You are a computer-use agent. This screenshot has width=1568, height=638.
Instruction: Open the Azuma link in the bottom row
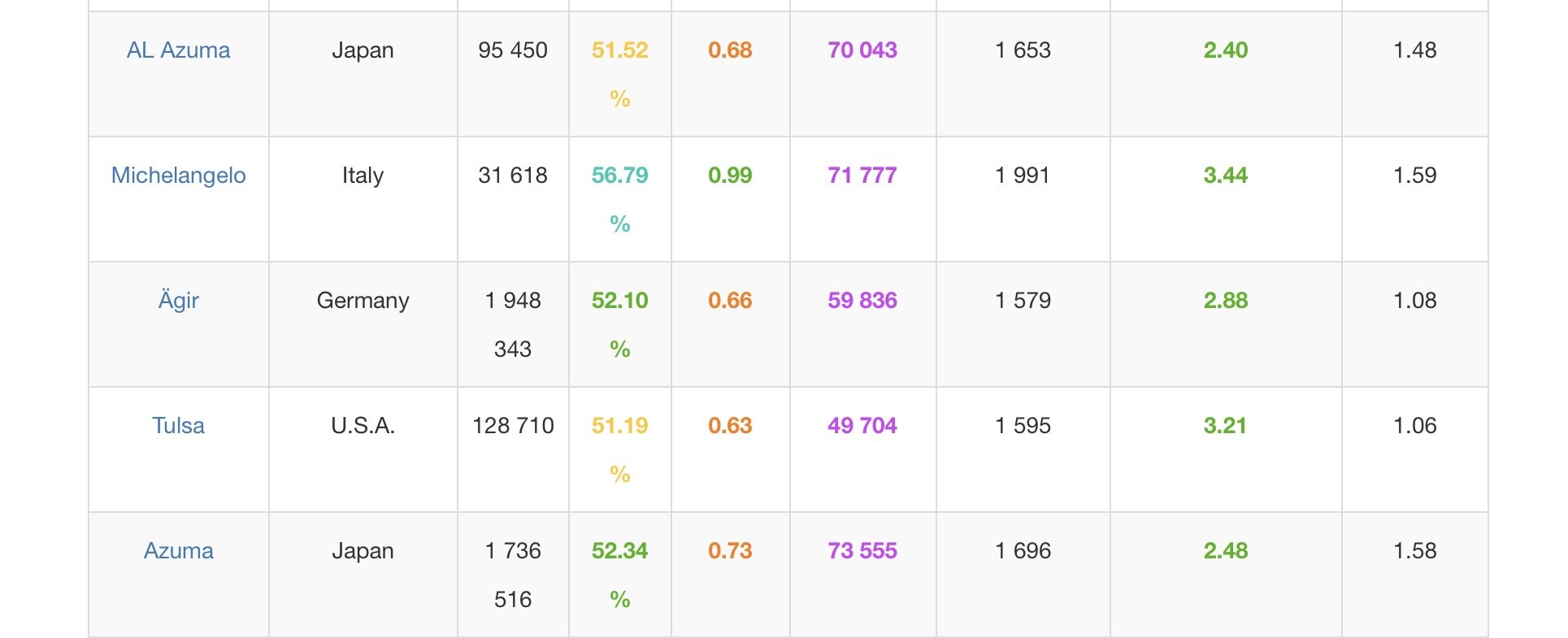(178, 551)
